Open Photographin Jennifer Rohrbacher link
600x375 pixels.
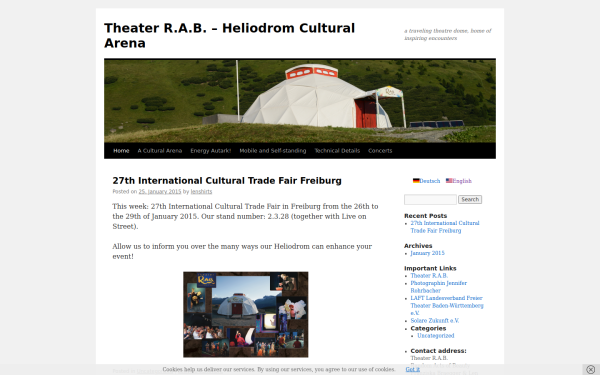439,287
